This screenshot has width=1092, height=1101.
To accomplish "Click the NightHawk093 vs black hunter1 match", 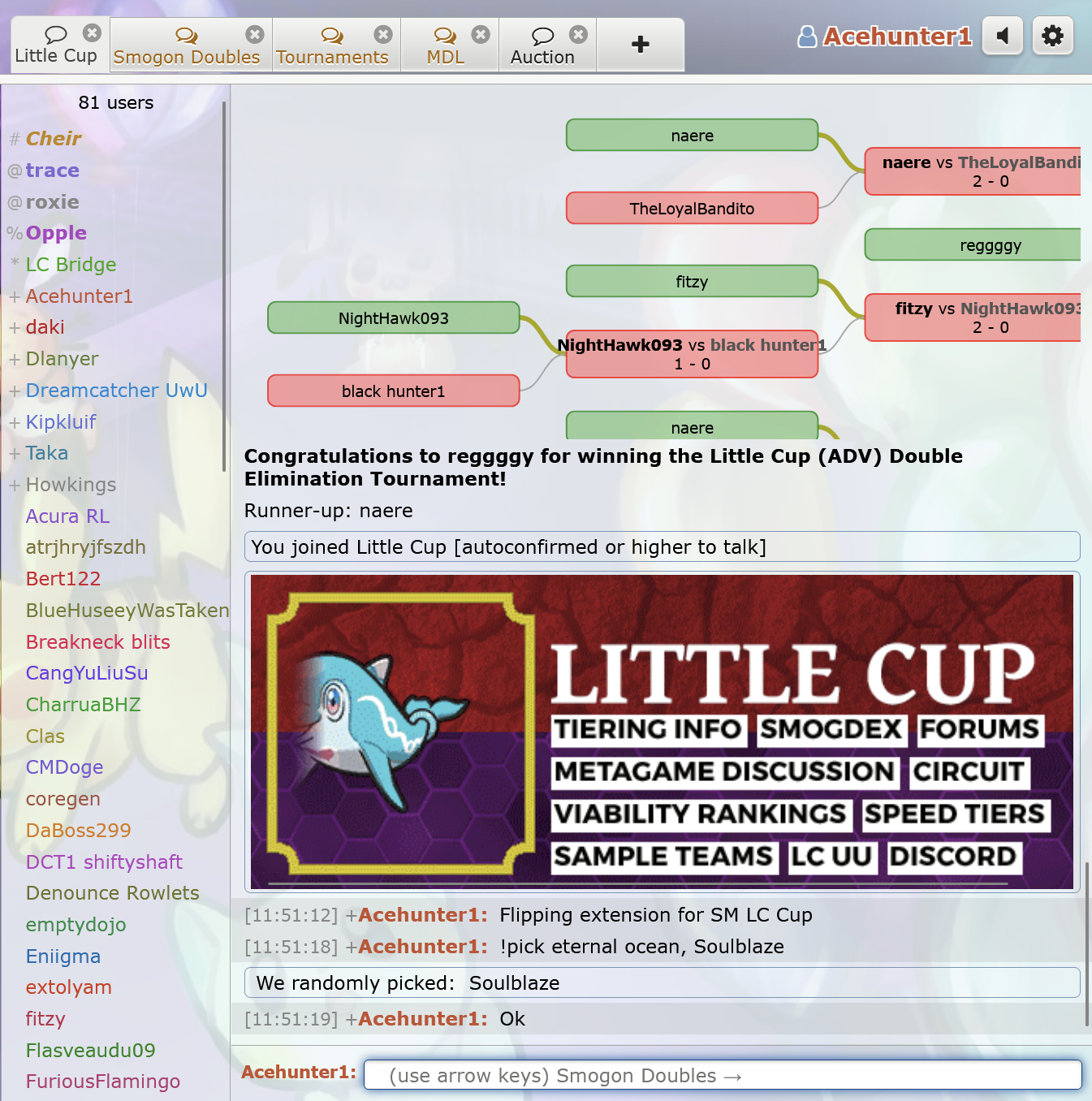I will pyautogui.click(x=692, y=354).
